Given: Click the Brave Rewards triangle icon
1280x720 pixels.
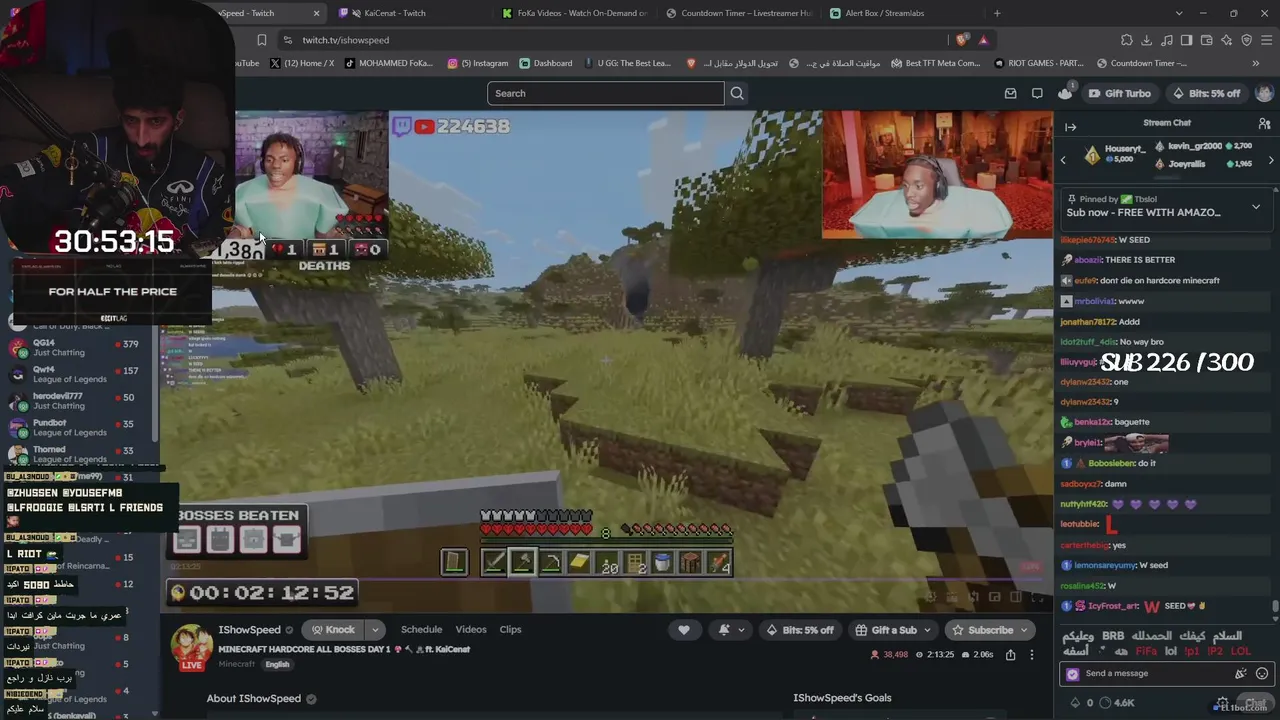Looking at the screenshot, I should [984, 40].
